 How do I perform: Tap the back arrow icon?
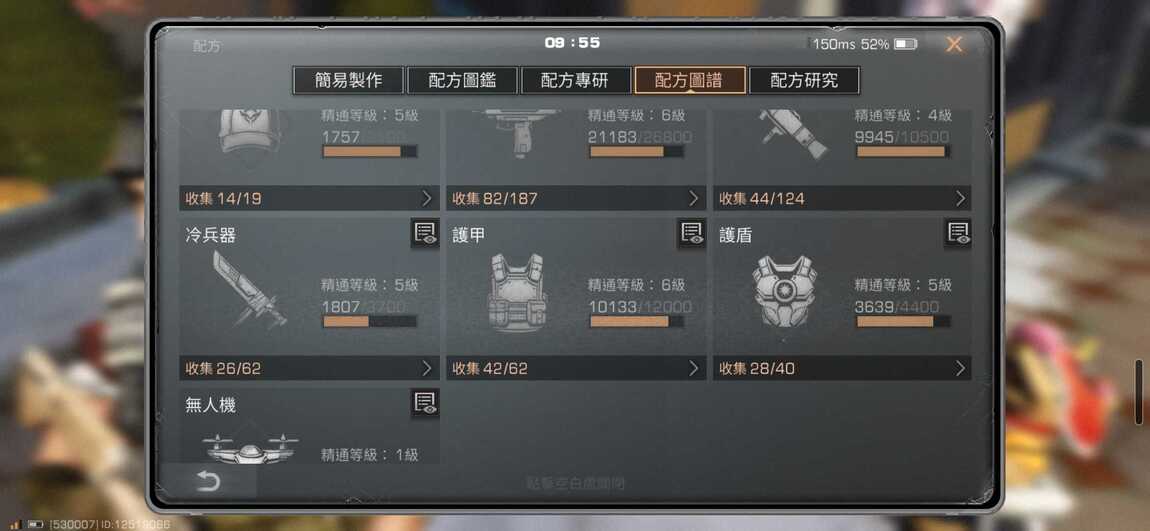pos(208,481)
